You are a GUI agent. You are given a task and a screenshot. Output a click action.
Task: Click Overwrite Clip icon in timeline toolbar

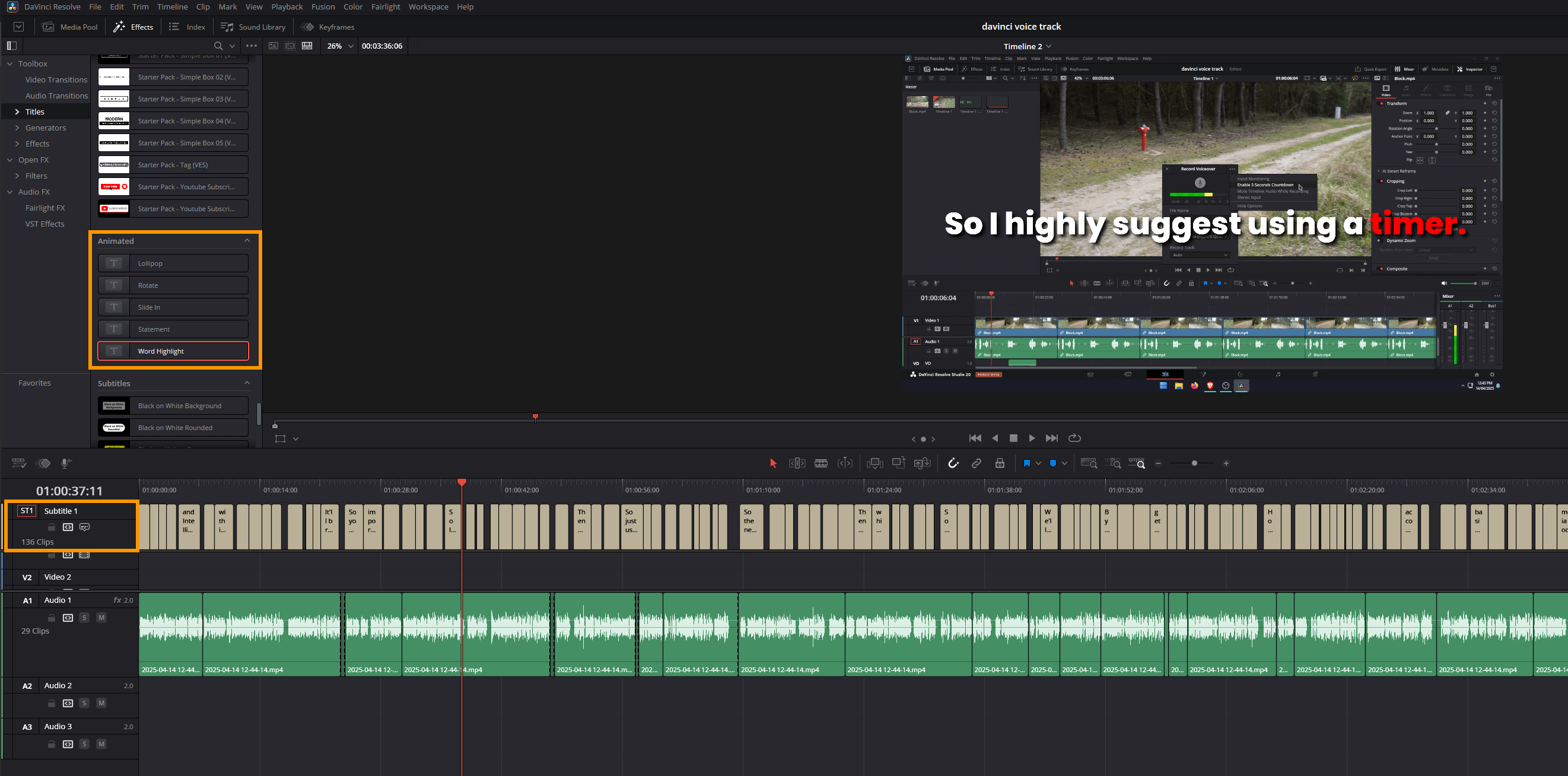point(899,463)
